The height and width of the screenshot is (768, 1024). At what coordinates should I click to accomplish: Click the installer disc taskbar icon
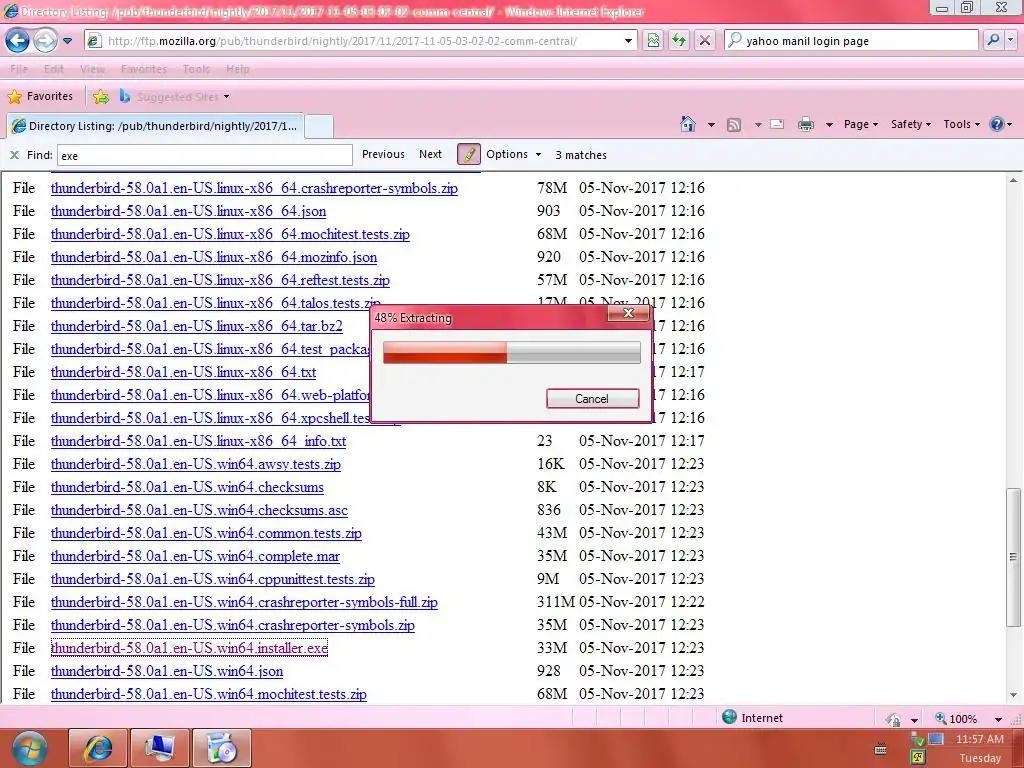[222, 748]
